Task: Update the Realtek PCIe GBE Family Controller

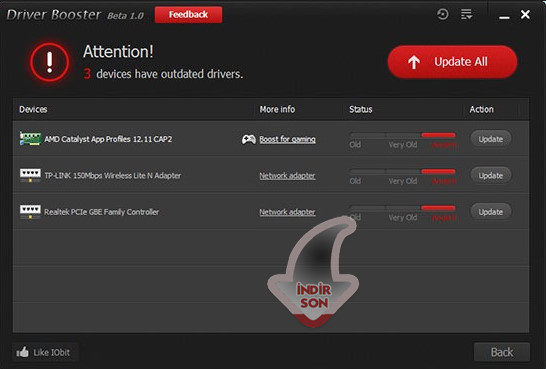Action: [491, 212]
